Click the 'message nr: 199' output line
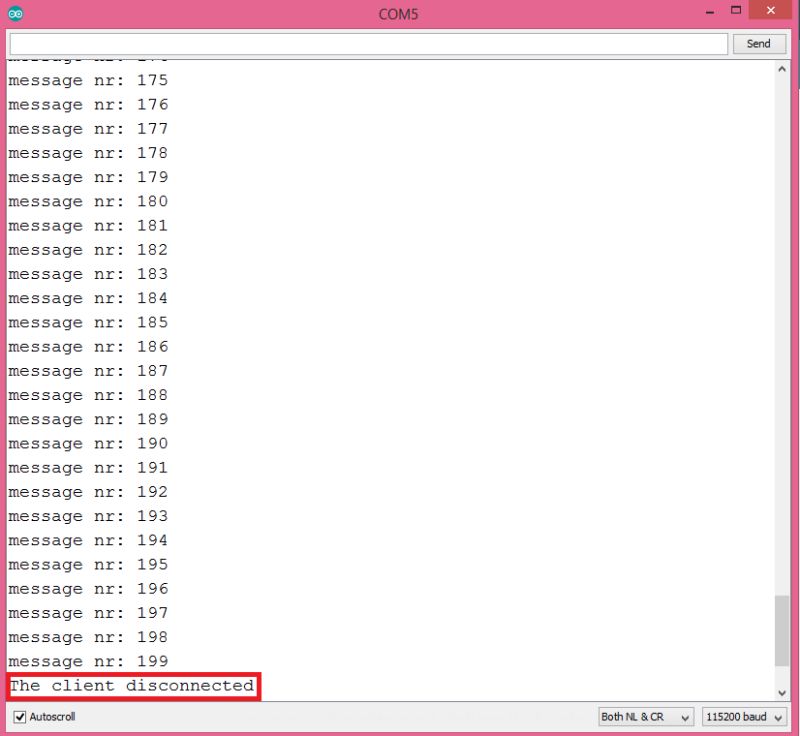Viewport: 800px width, 736px height. click(x=88, y=661)
